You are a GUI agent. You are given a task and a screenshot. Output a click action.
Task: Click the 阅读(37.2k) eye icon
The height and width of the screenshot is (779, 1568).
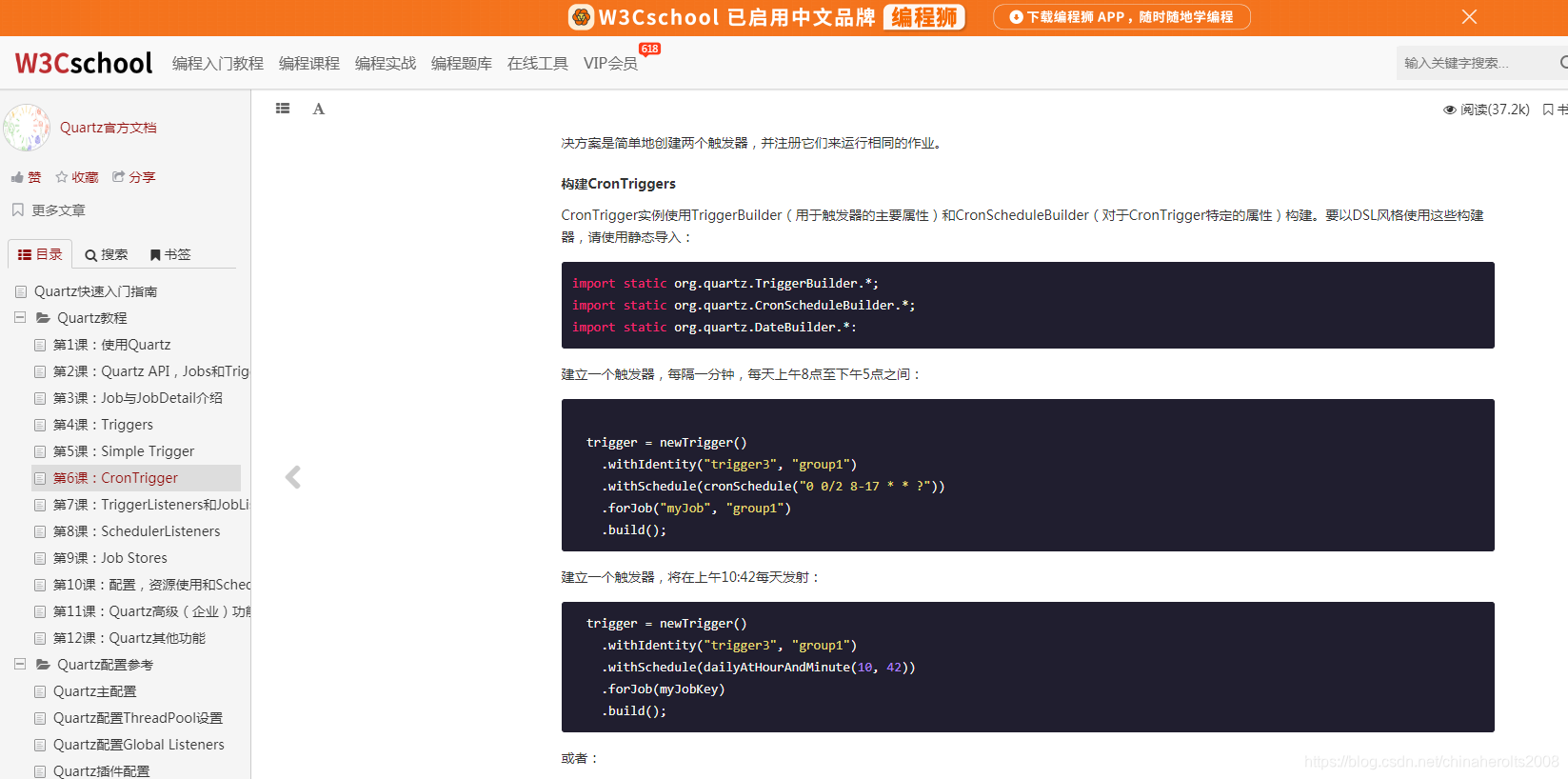1450,110
